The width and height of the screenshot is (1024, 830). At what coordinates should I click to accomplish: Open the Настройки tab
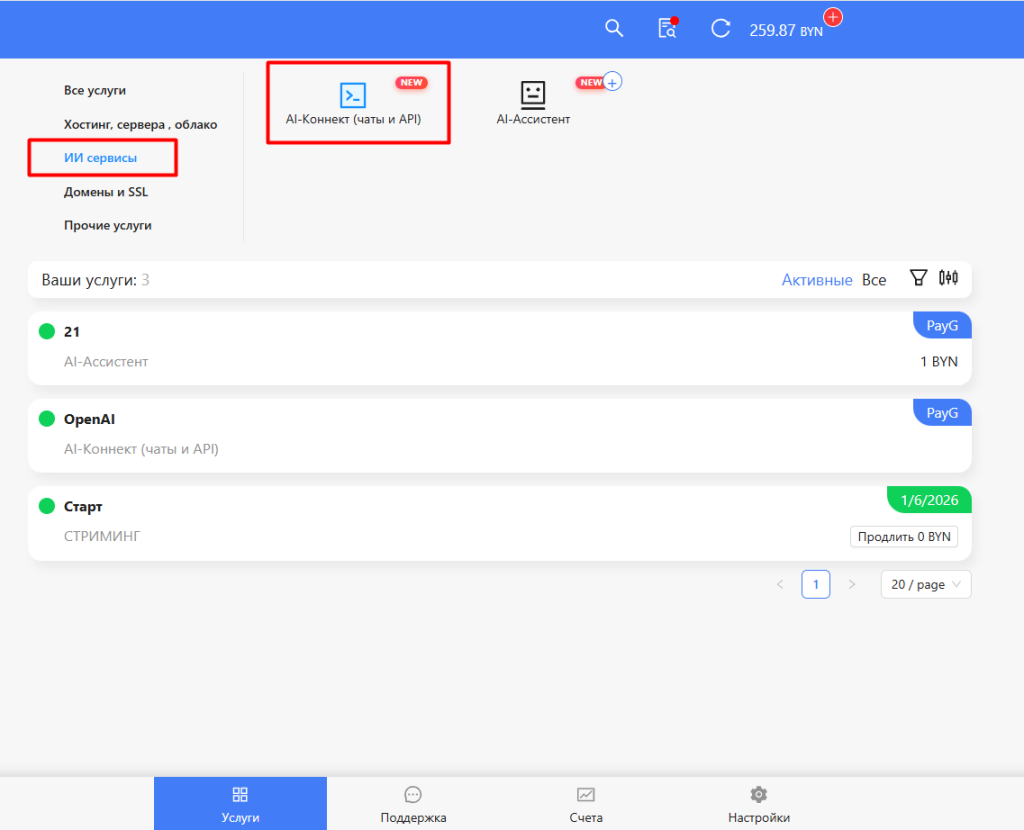(x=758, y=805)
